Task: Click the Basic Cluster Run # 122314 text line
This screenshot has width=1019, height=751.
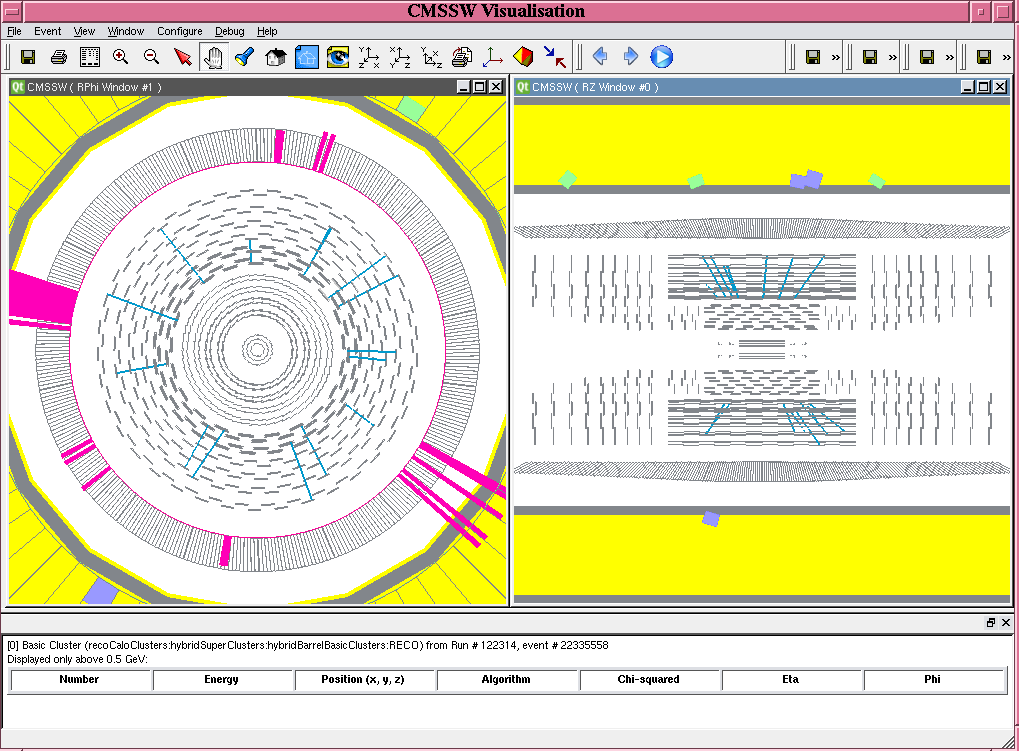Action: pyautogui.click(x=308, y=645)
